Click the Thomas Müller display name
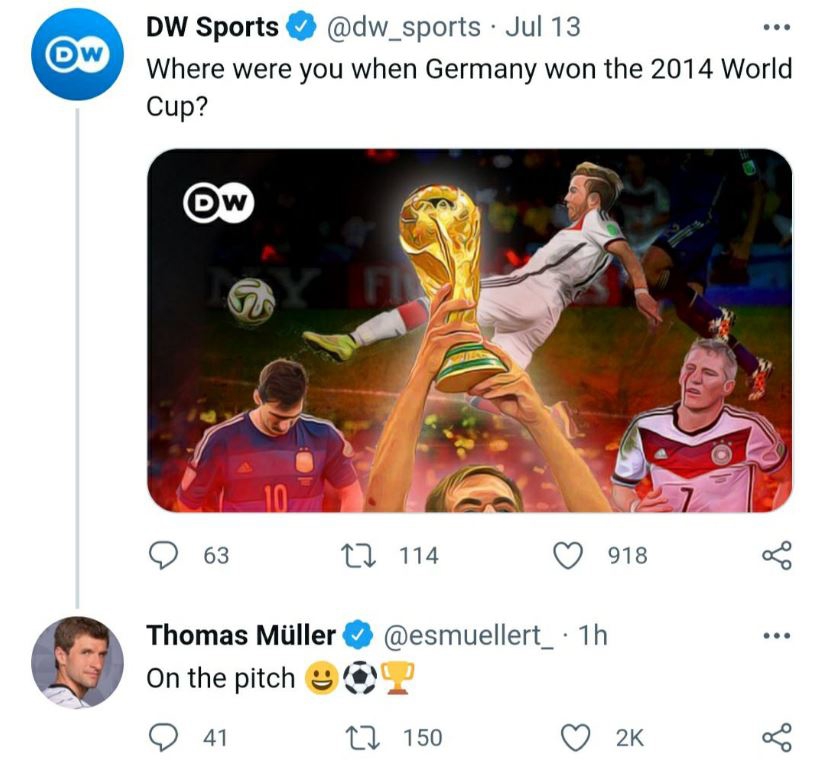This screenshot has width=825, height=771. coord(241,635)
